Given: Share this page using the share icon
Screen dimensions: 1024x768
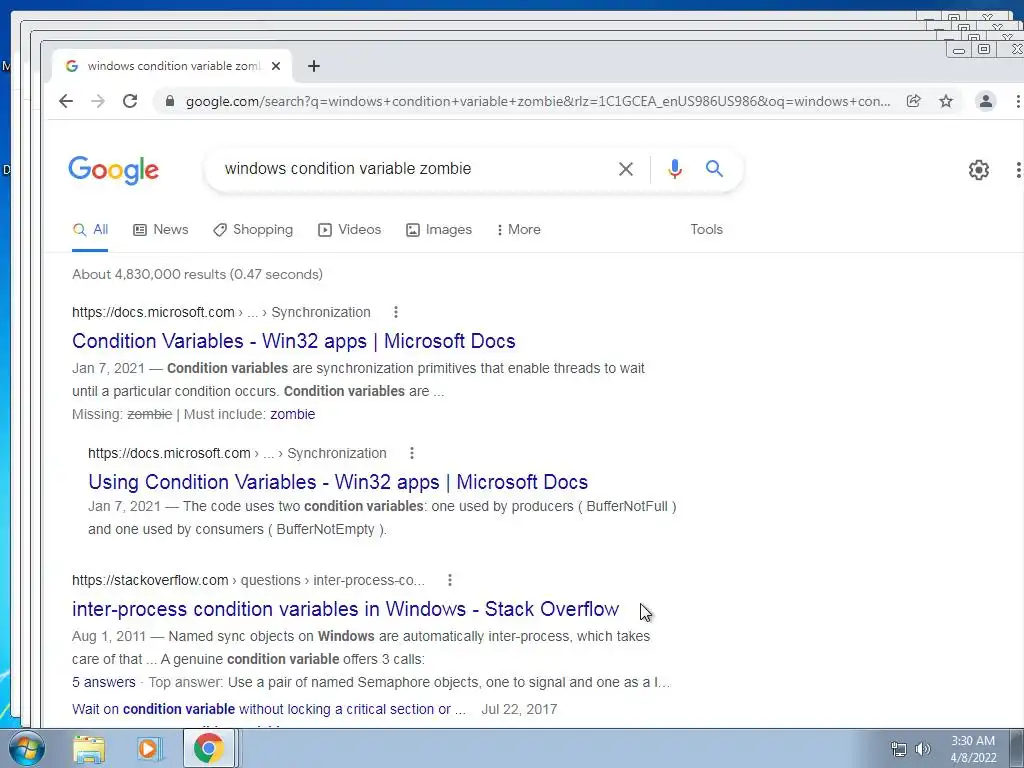Looking at the screenshot, I should [x=914, y=101].
